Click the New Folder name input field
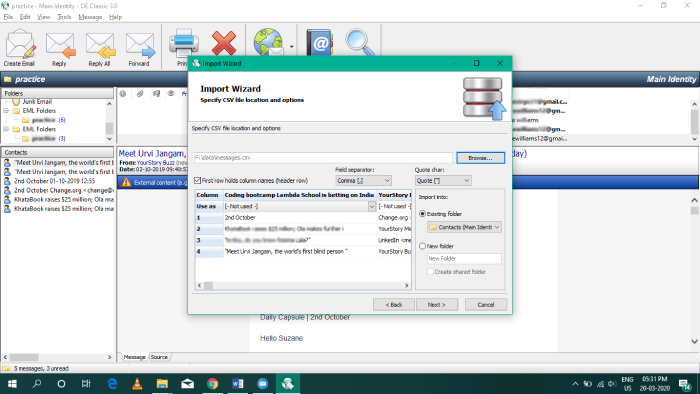The image size is (700, 394). point(464,258)
